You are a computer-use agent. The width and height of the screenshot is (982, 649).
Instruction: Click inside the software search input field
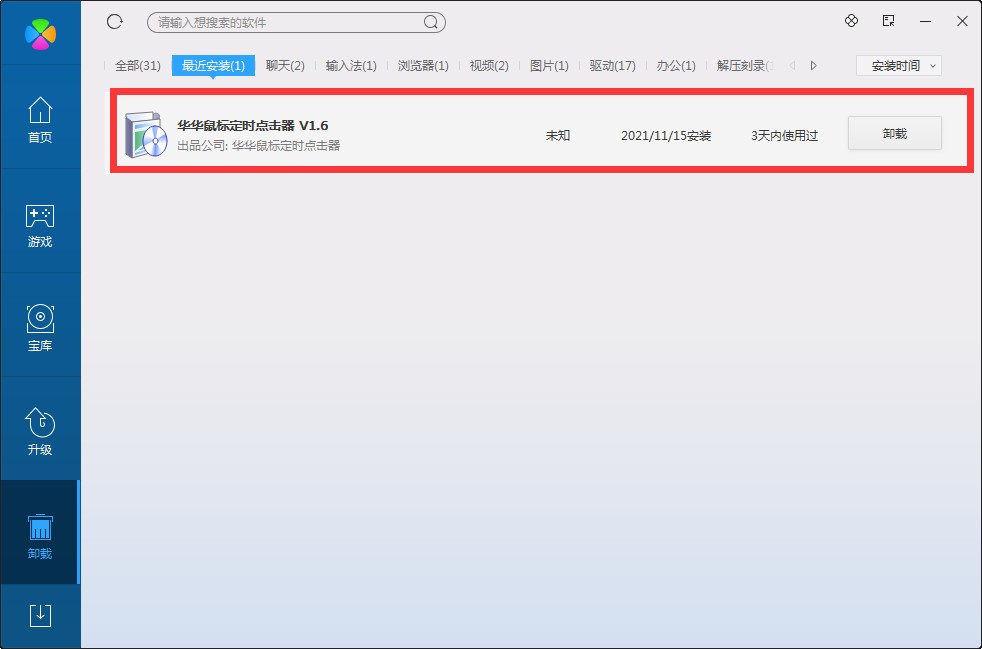click(x=280, y=21)
